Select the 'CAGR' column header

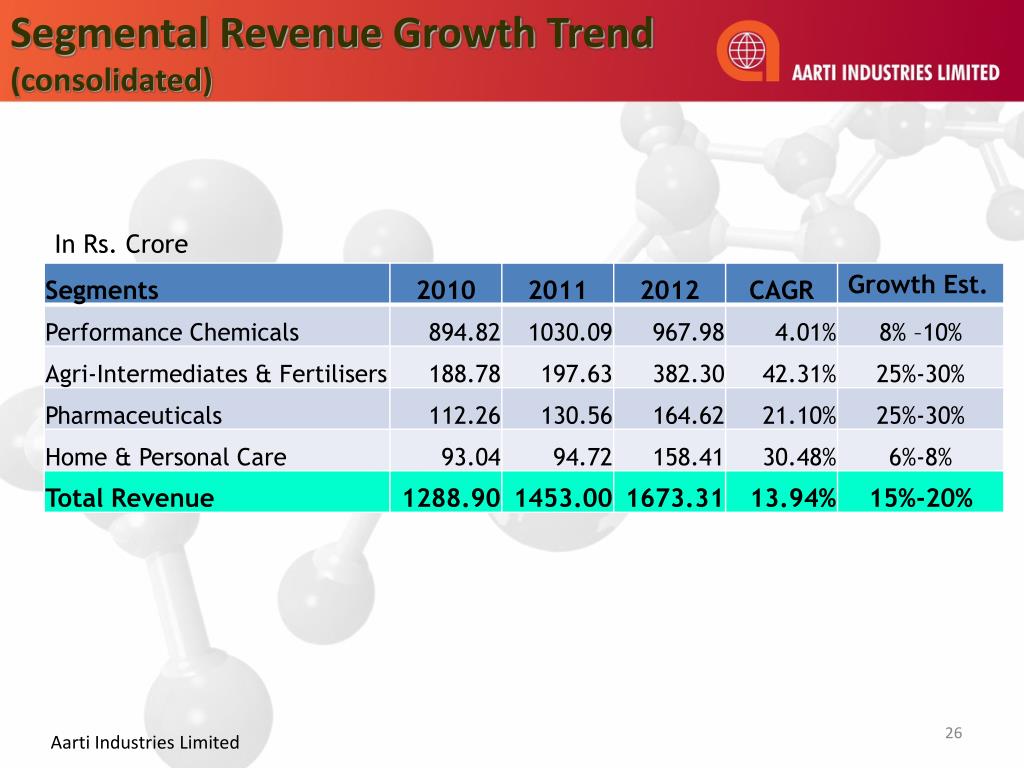click(781, 290)
